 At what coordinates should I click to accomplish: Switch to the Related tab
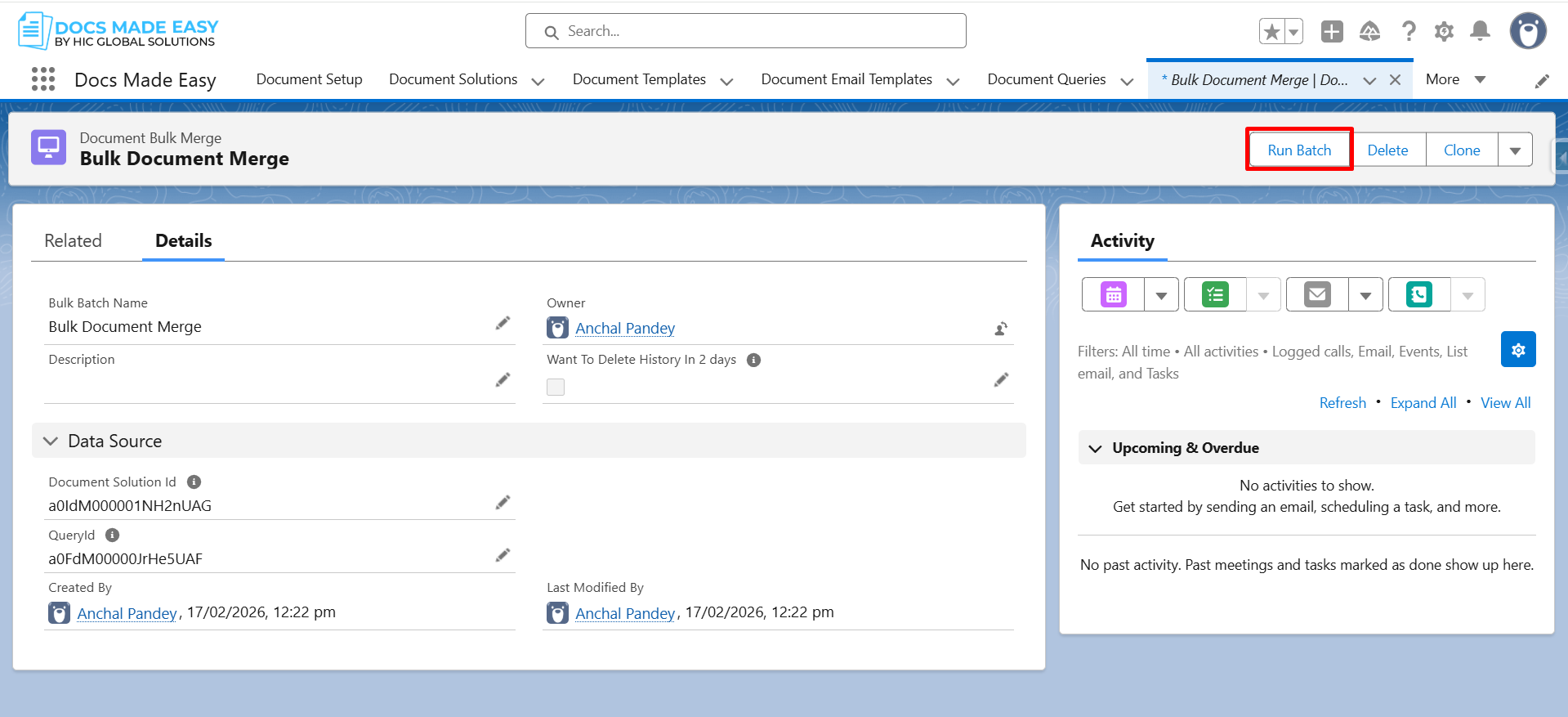(73, 241)
